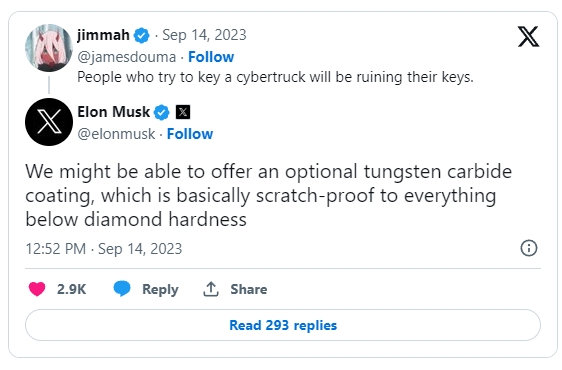The width and height of the screenshot is (562, 370).
Task: Click the small X affiliation badge
Action: (183, 112)
